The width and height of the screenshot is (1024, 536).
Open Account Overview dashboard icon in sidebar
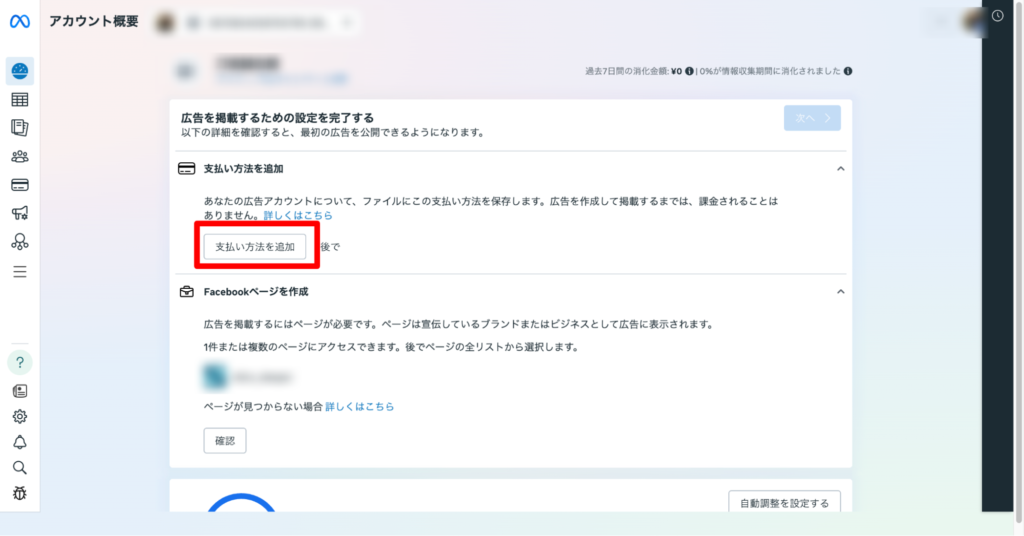(x=19, y=70)
